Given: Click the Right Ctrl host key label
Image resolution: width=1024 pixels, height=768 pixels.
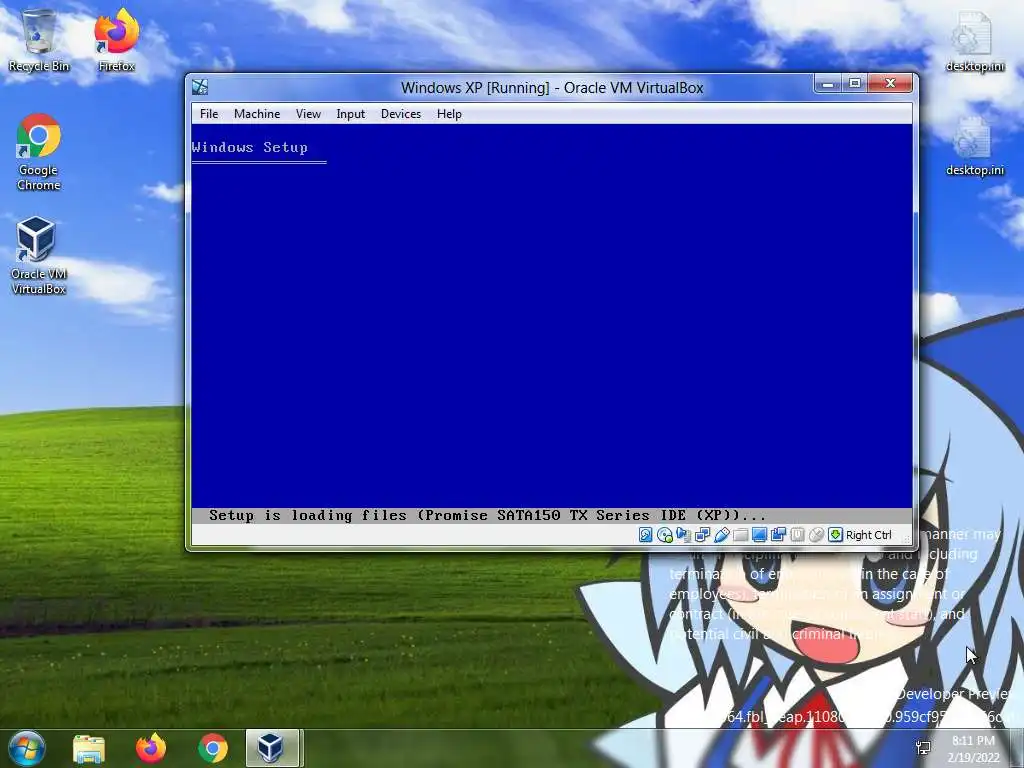Looking at the screenshot, I should coord(869,535).
